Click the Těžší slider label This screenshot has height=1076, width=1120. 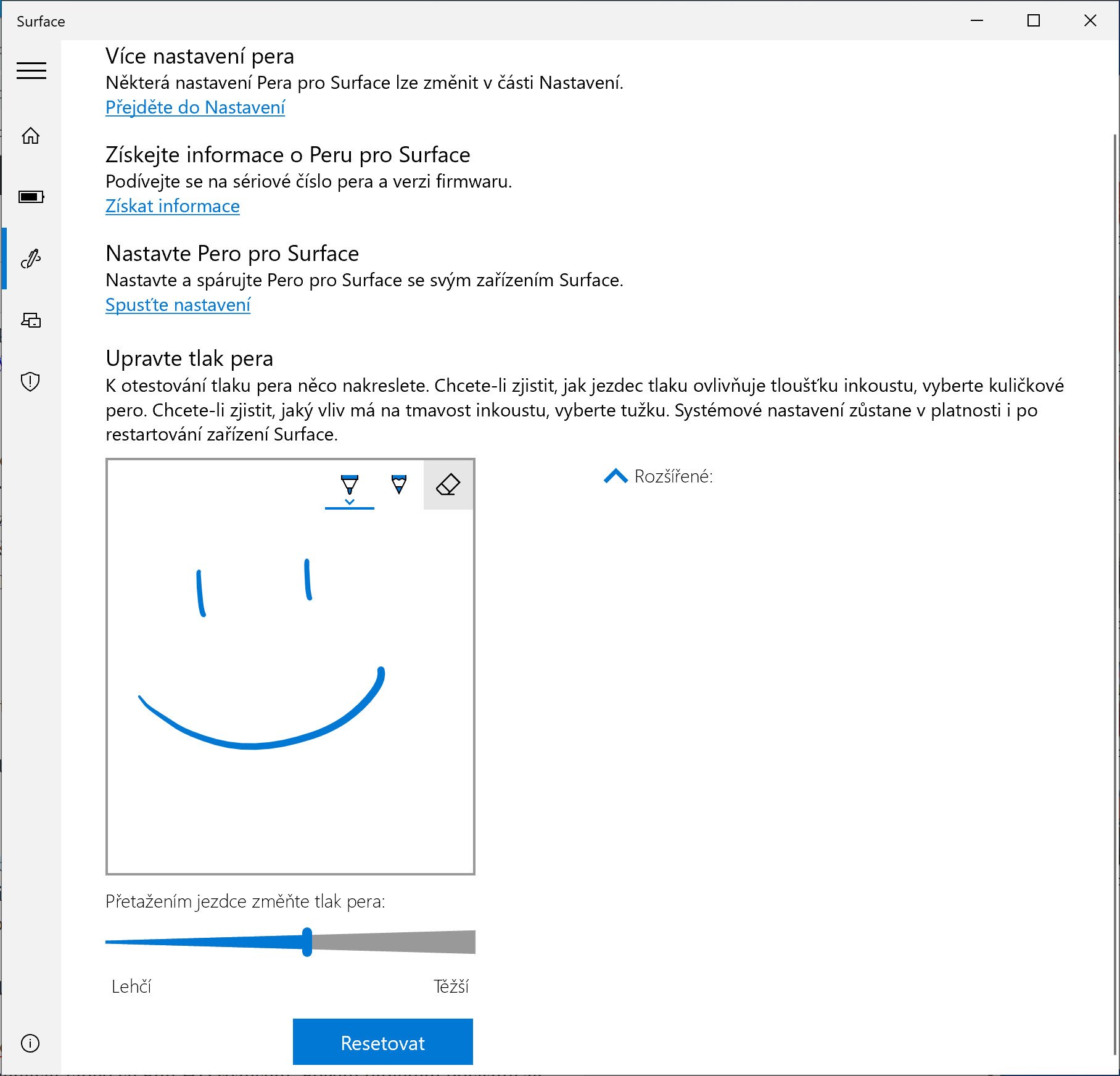coord(451,986)
